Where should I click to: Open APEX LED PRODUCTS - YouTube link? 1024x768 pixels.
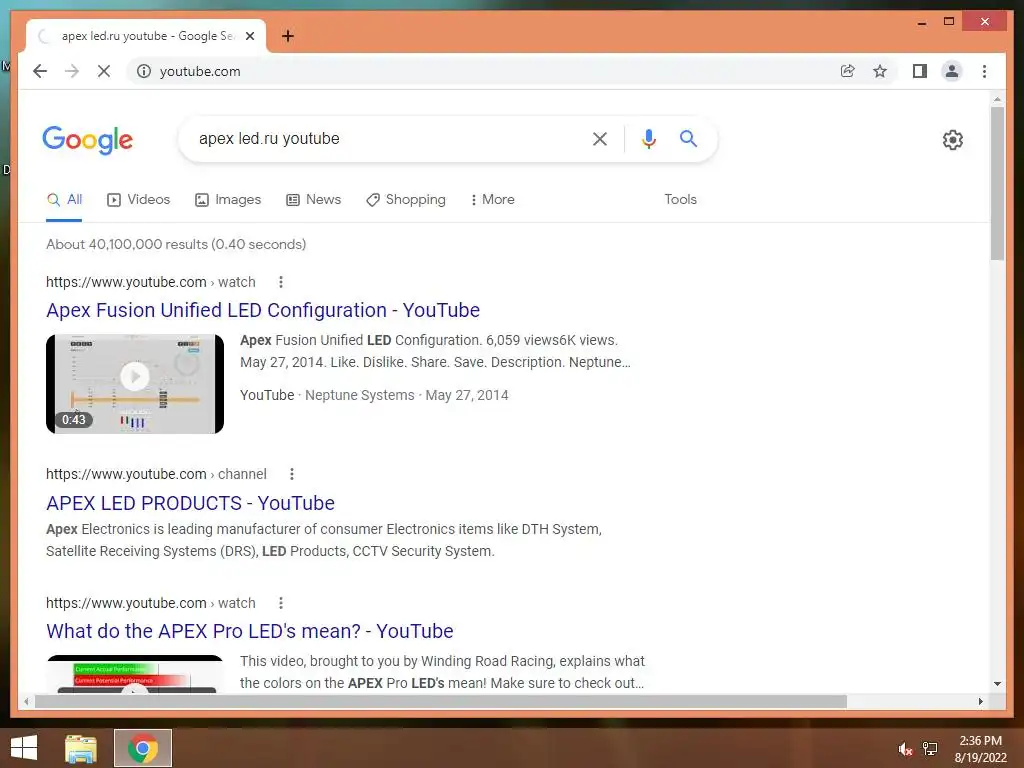pyautogui.click(x=190, y=503)
